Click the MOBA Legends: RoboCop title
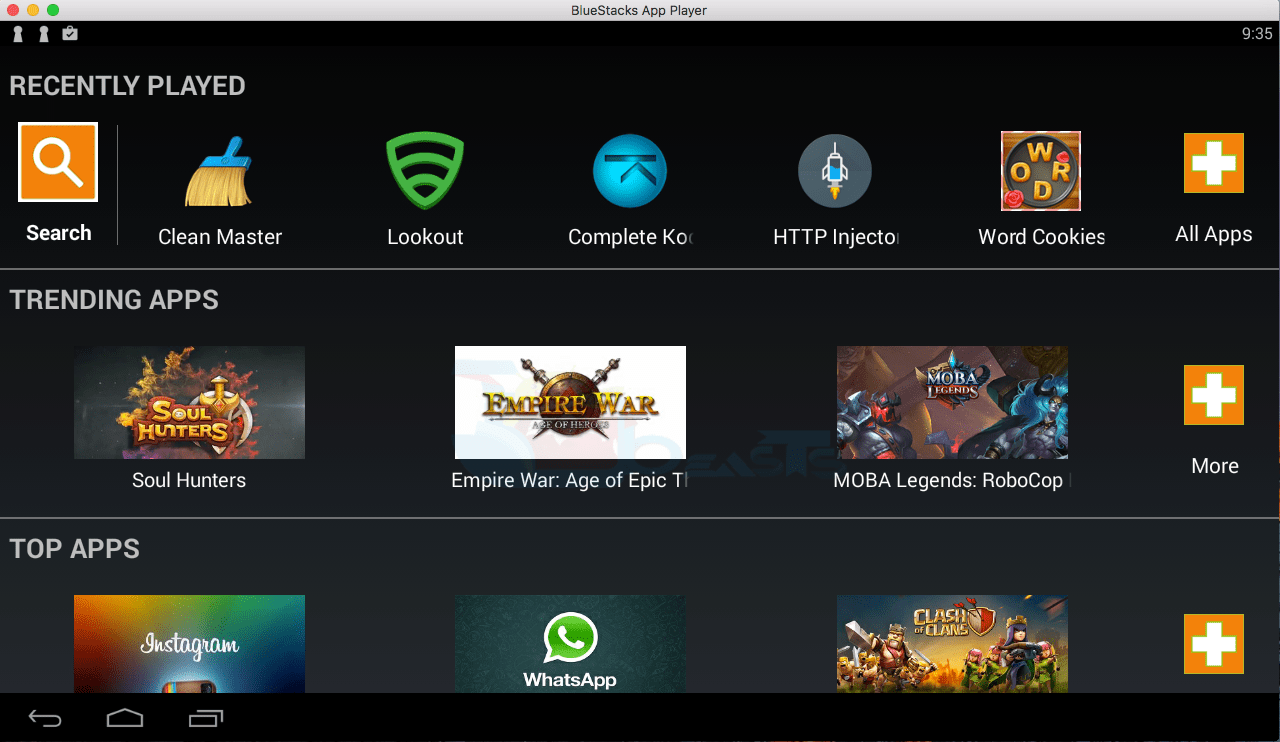Viewport: 1280px width, 742px height. click(x=952, y=480)
